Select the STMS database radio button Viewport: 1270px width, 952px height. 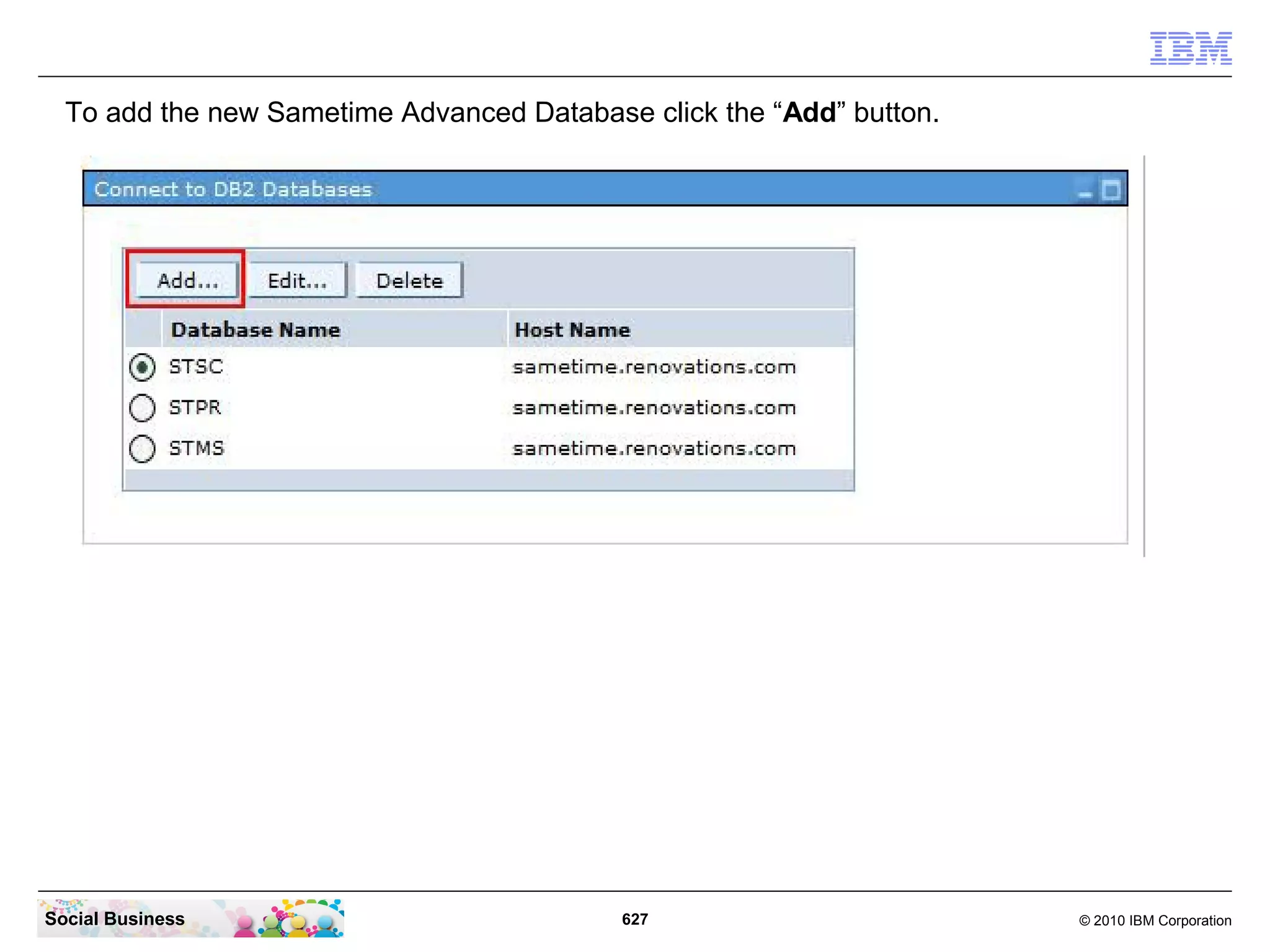coord(143,449)
